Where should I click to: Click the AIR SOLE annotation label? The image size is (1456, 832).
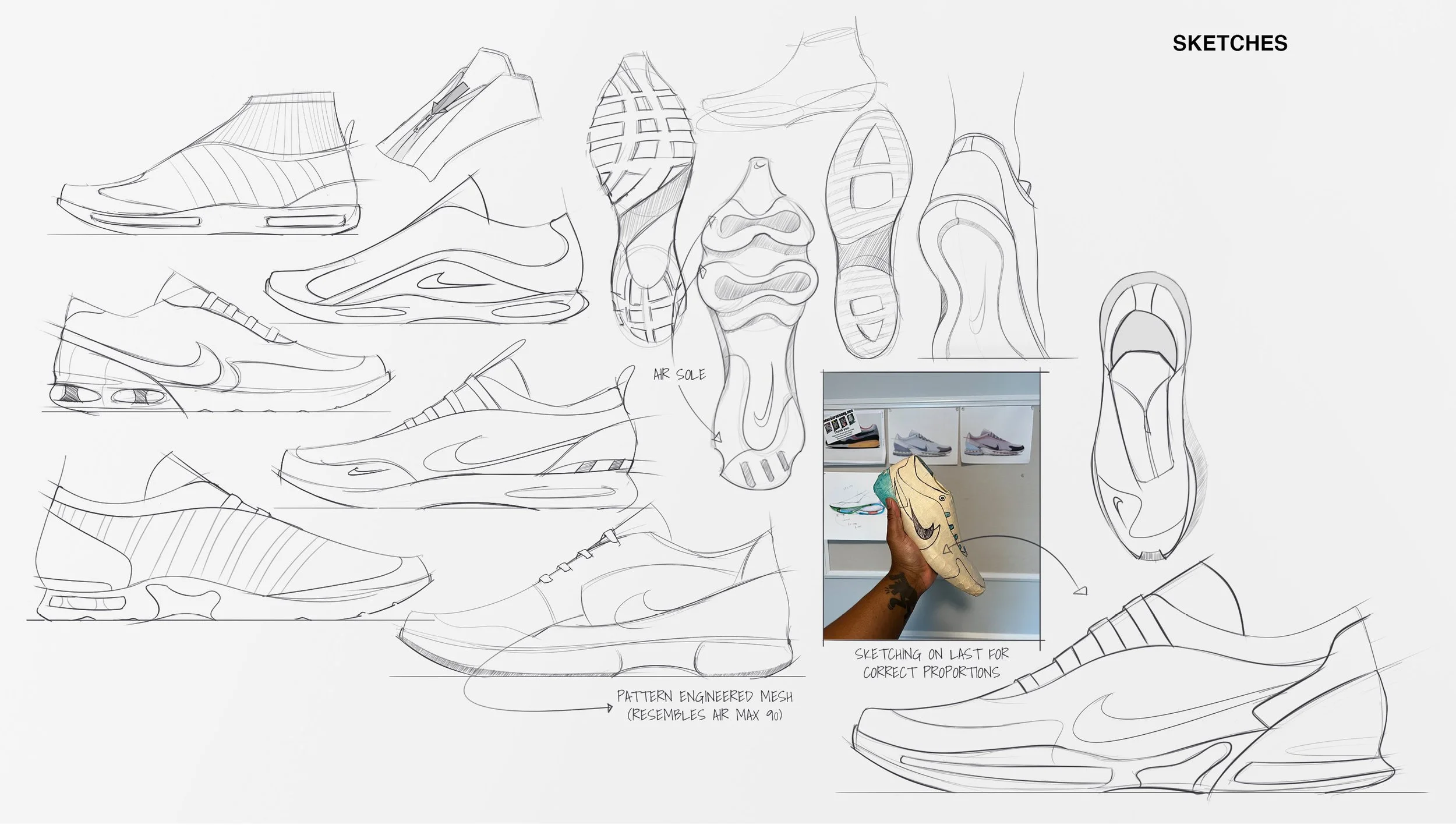point(679,375)
